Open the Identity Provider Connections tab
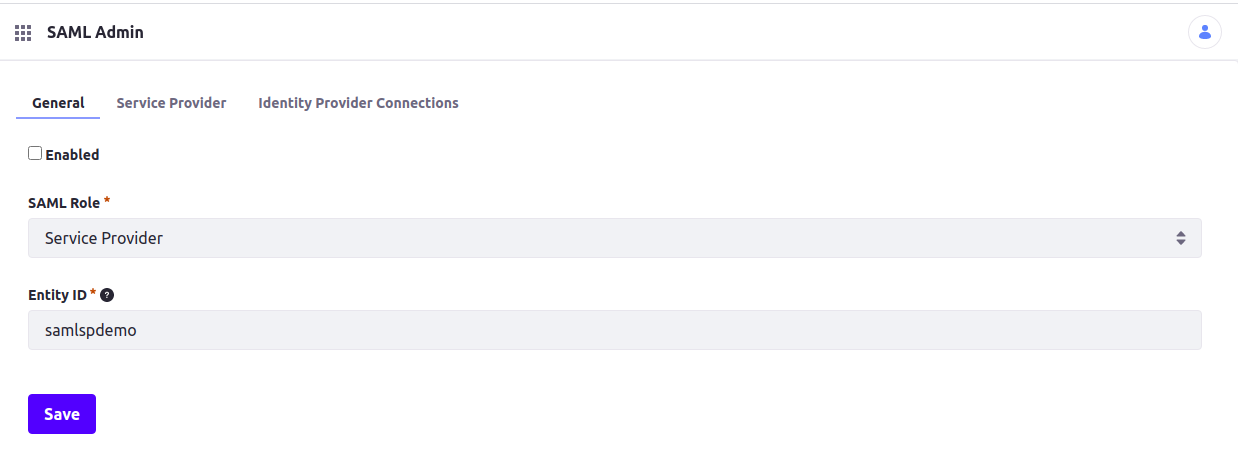The height and width of the screenshot is (457, 1238). (358, 103)
